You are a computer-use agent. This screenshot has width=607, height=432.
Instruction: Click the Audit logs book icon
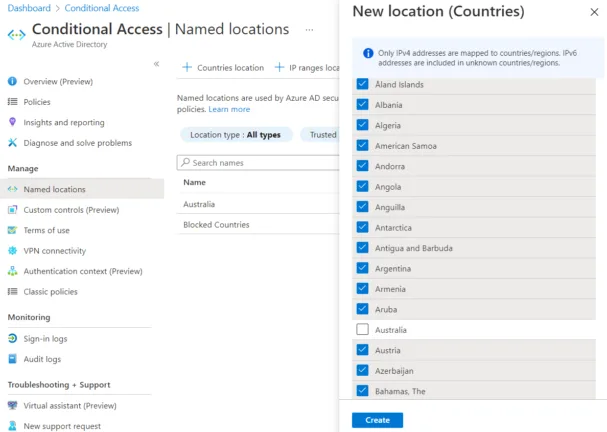pyautogui.click(x=12, y=359)
